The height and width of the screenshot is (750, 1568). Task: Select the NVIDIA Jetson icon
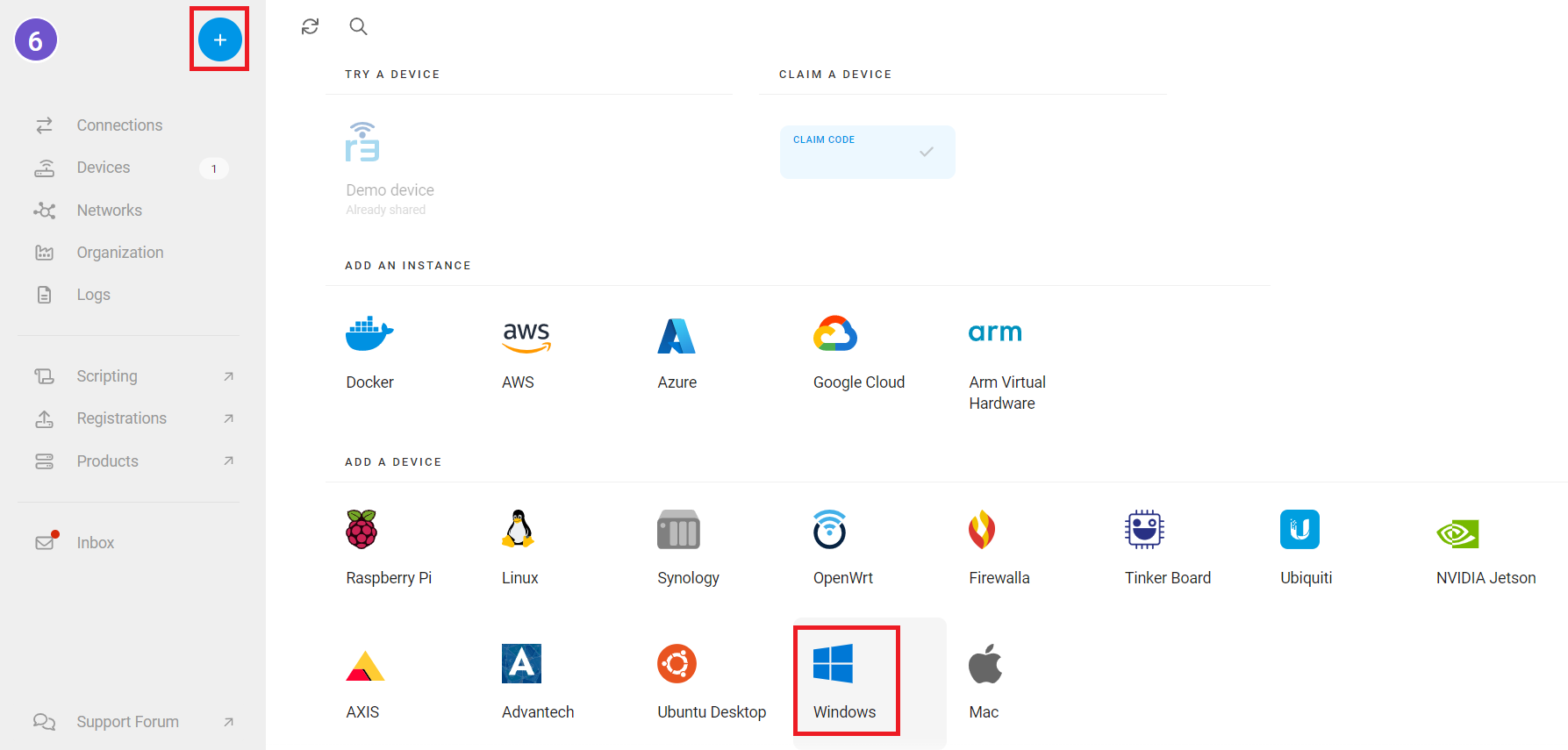click(x=1457, y=533)
